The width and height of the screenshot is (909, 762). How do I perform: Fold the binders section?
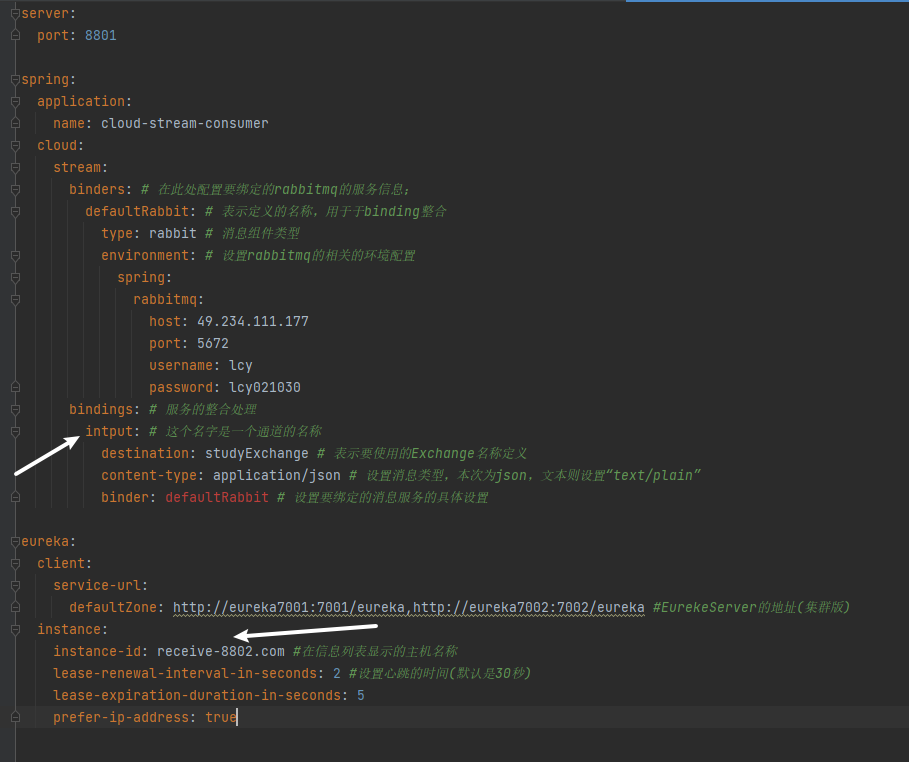14,189
